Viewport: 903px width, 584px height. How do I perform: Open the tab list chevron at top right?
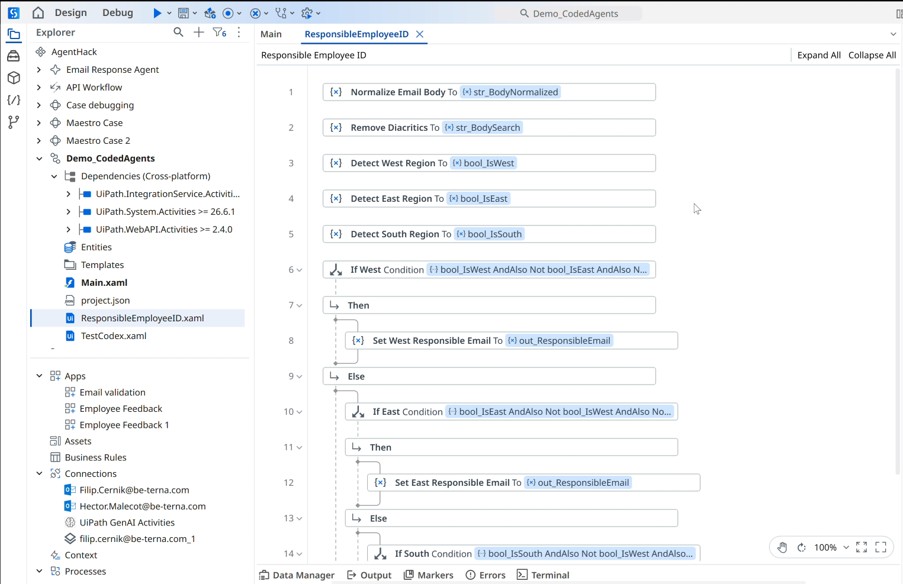(x=893, y=34)
